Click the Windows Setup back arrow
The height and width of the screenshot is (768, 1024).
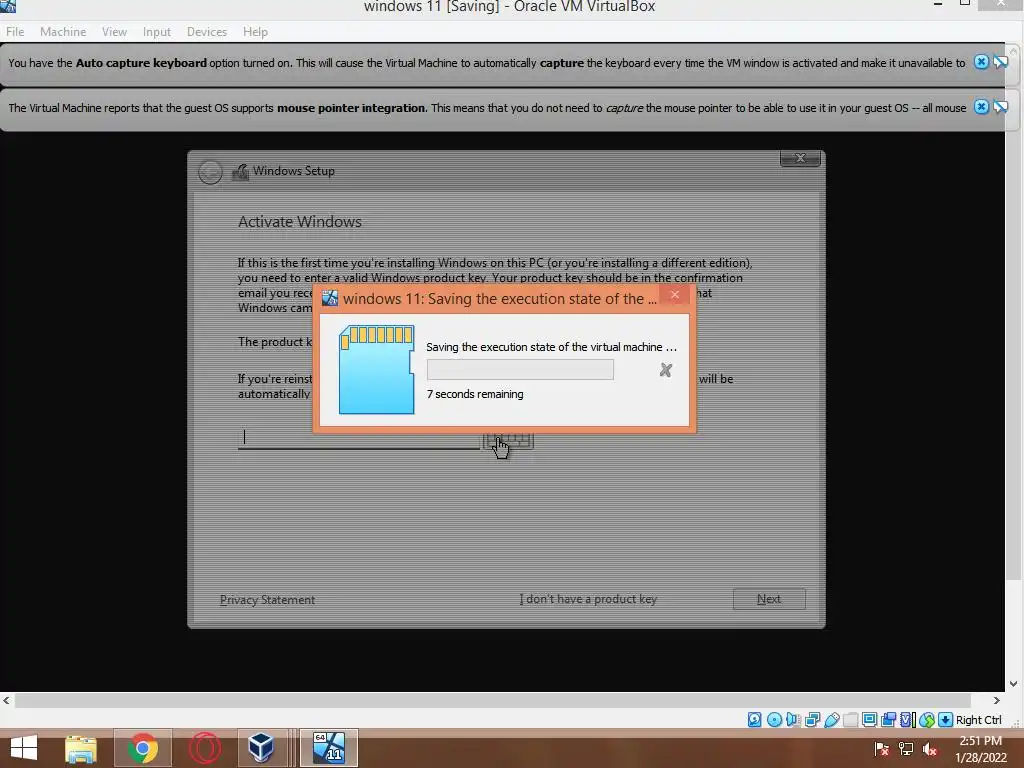click(210, 172)
